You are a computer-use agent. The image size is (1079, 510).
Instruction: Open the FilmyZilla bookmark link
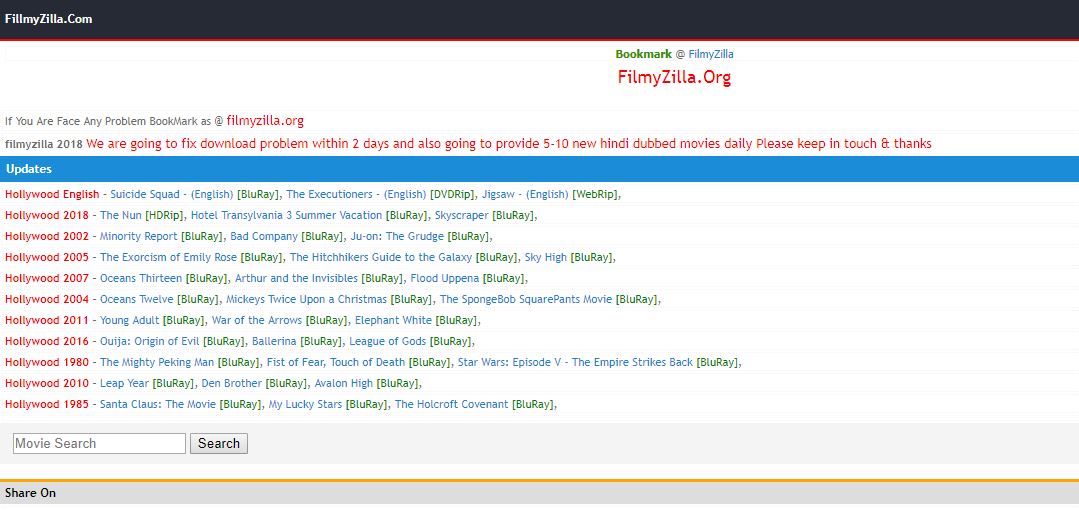[x=711, y=54]
